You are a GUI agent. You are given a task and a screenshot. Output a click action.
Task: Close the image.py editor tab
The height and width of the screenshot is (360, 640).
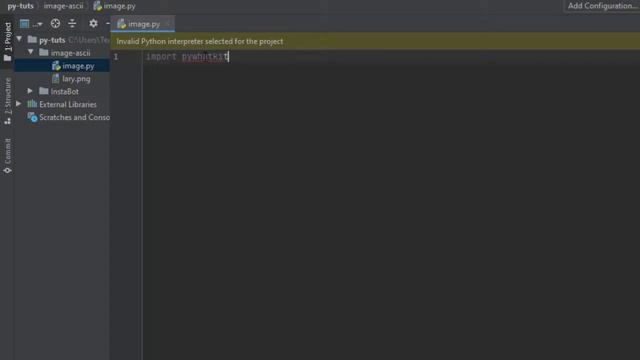coord(168,24)
